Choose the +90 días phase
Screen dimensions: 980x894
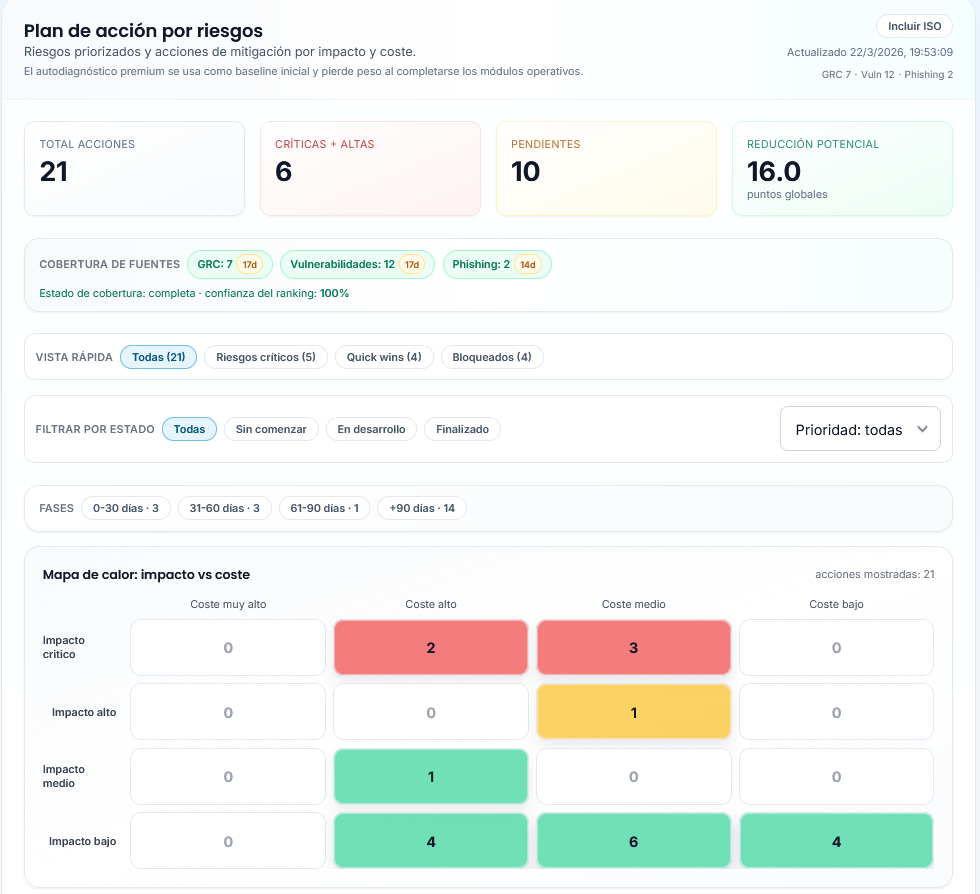[x=422, y=508]
